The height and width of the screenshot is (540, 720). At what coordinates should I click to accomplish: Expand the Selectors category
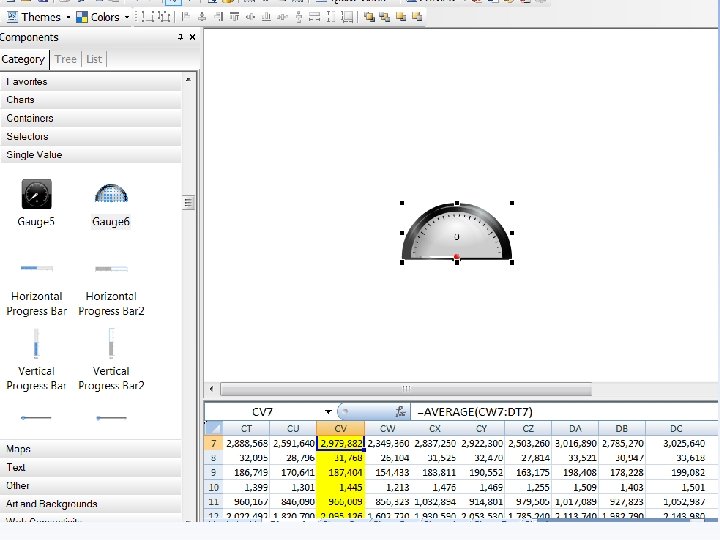click(x=91, y=136)
